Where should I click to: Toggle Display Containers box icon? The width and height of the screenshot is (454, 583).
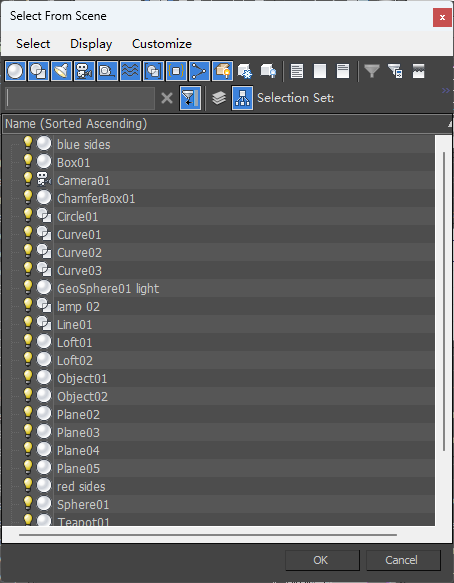(223, 71)
